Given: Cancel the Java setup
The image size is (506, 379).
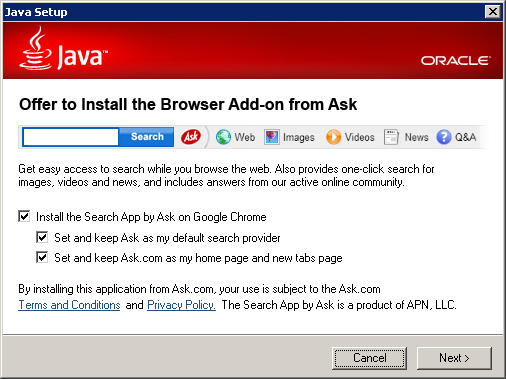Looking at the screenshot, I should tap(369, 358).
